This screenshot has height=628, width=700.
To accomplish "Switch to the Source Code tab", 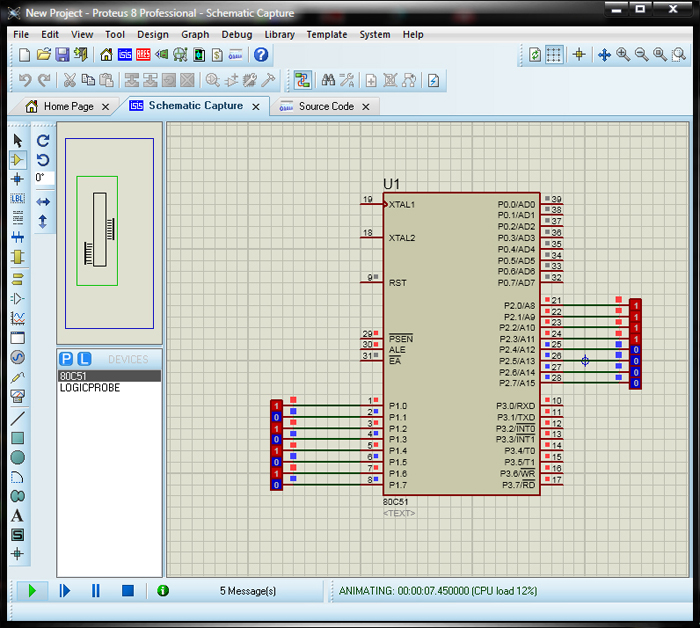I will [326, 106].
